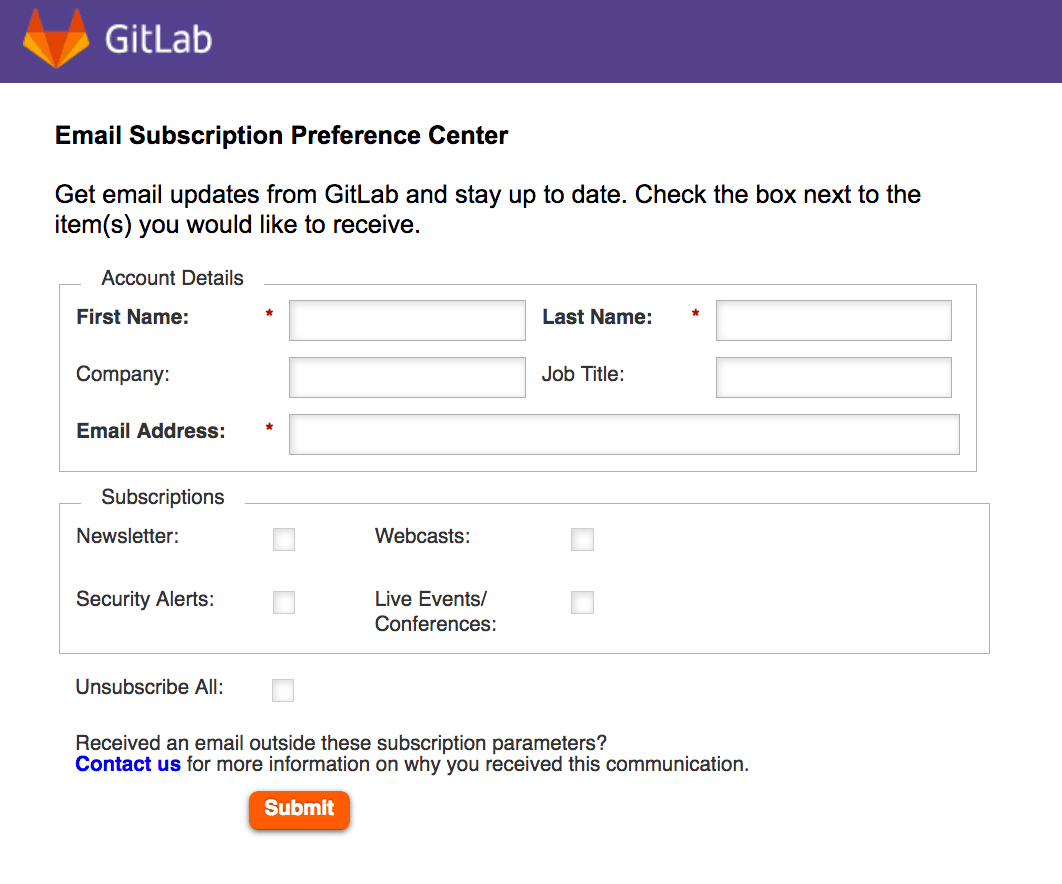This screenshot has height=884, width=1062.
Task: Click inside the Job Title field
Action: coord(833,377)
